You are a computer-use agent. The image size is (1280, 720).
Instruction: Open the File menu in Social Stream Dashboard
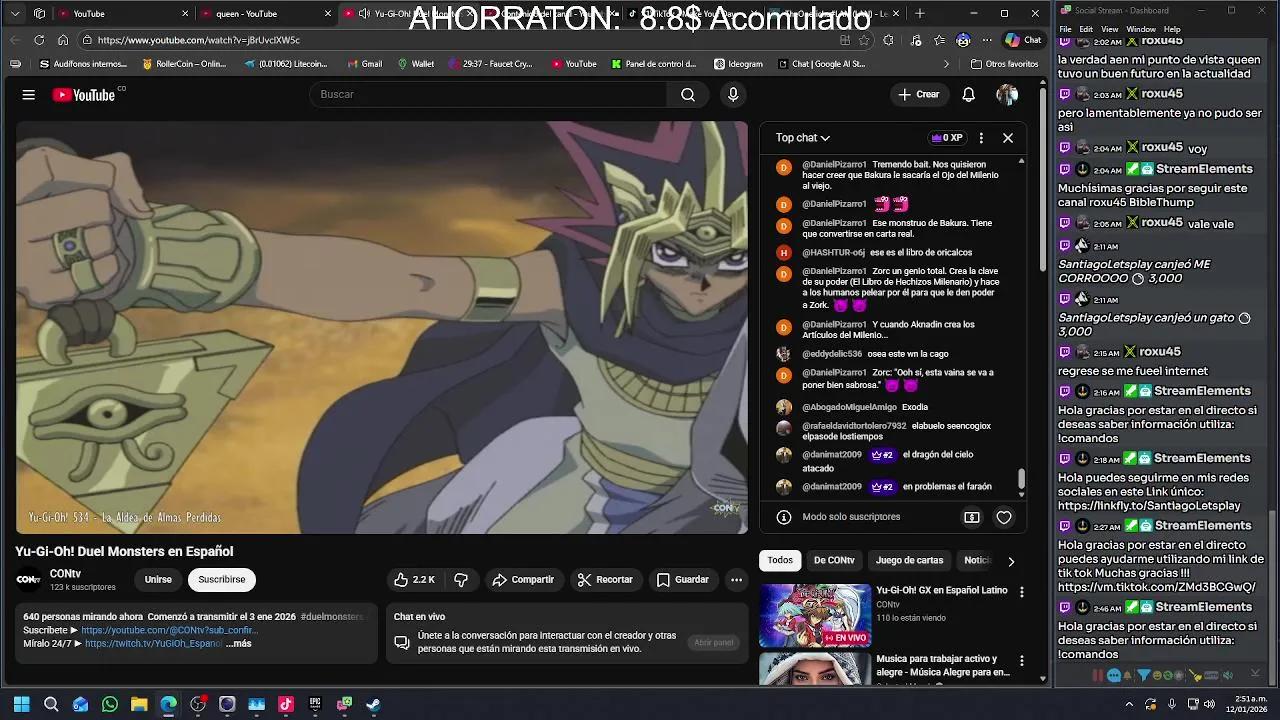[x=1065, y=28]
